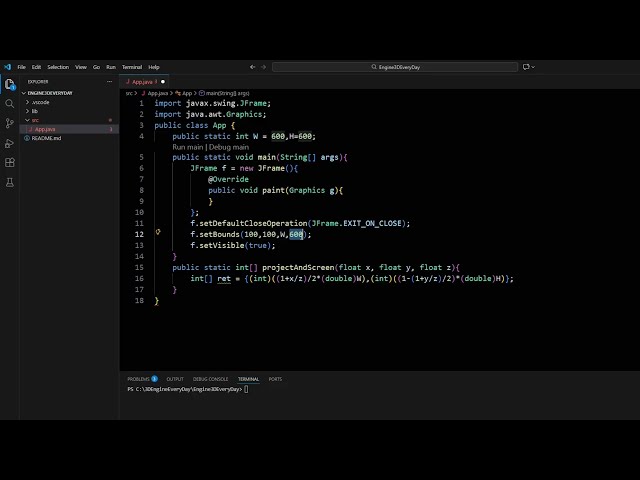Click the selected '600' in setBounds
640x480 pixels.
pyautogui.click(x=296, y=235)
